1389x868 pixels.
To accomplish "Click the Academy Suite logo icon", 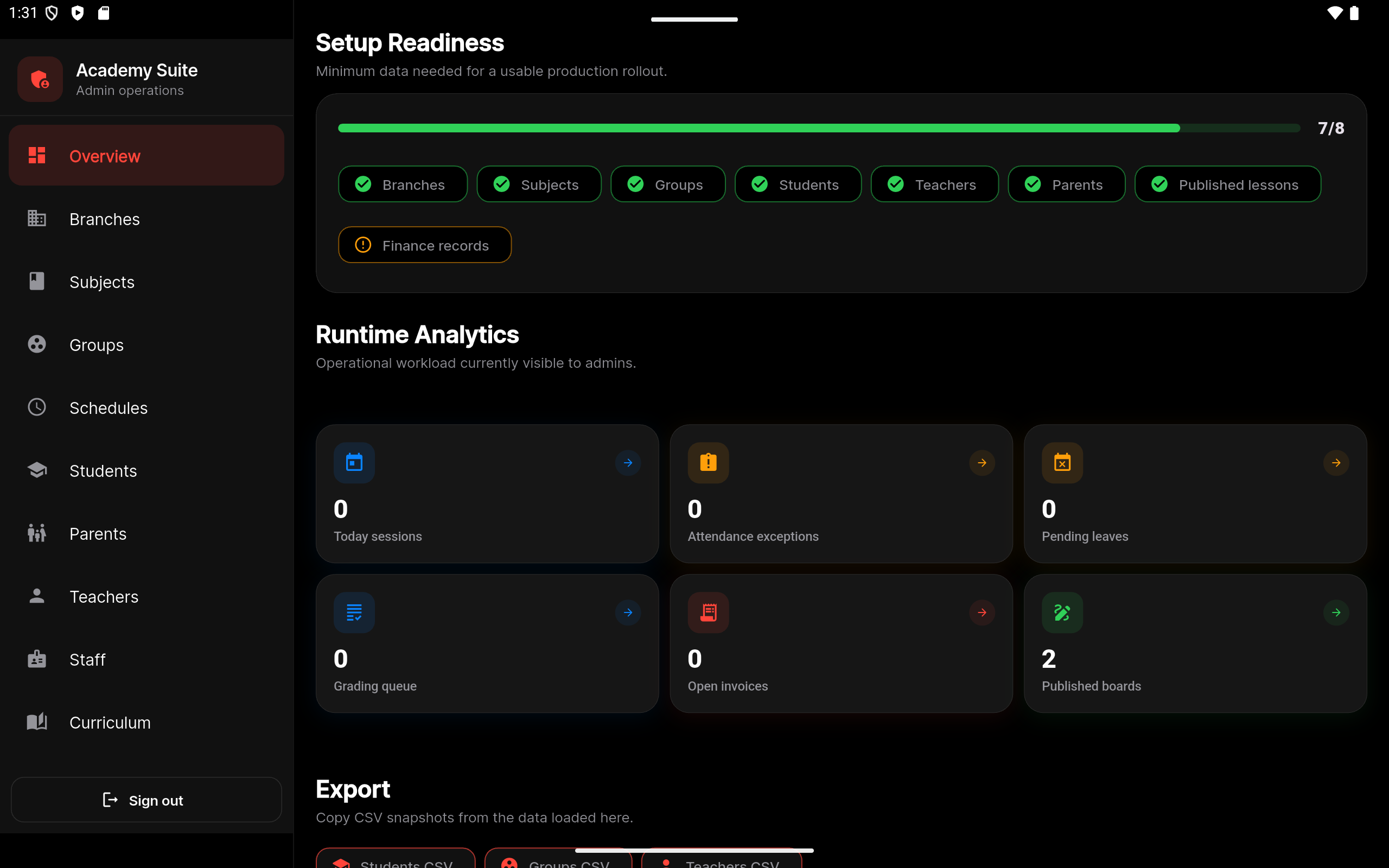I will [x=40, y=79].
